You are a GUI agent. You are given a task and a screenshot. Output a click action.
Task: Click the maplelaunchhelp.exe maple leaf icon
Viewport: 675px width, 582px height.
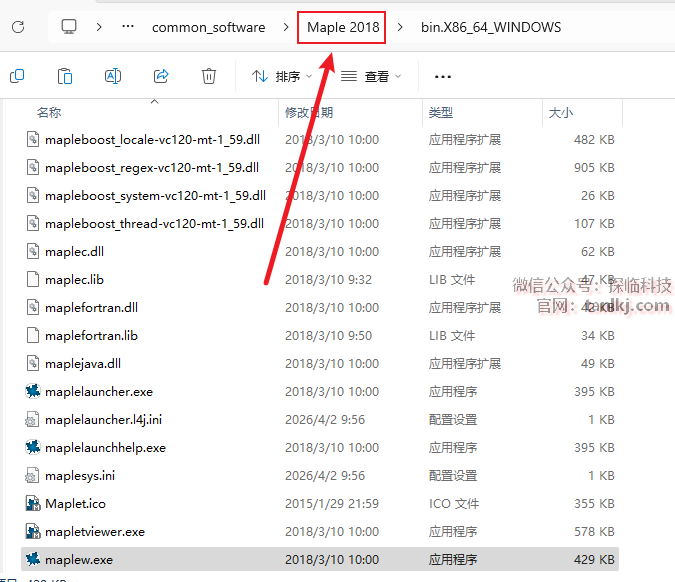(33, 447)
